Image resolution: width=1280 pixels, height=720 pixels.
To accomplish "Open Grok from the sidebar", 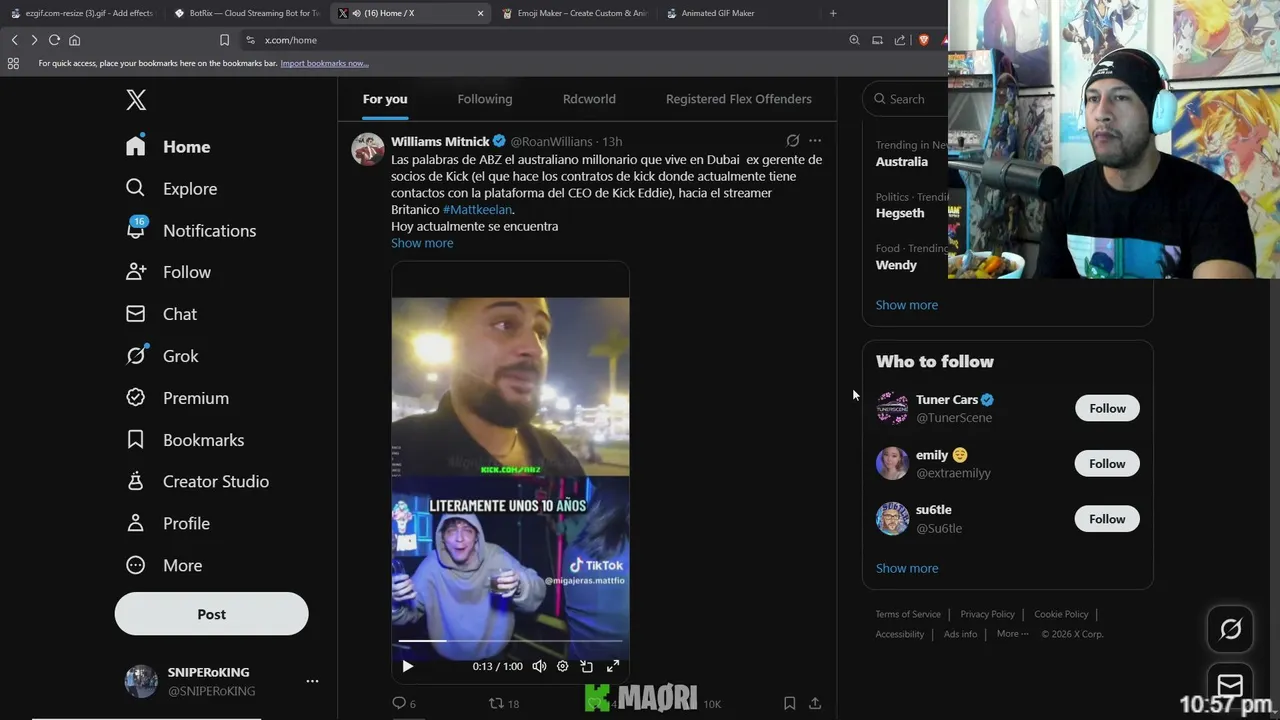I will [162, 356].
